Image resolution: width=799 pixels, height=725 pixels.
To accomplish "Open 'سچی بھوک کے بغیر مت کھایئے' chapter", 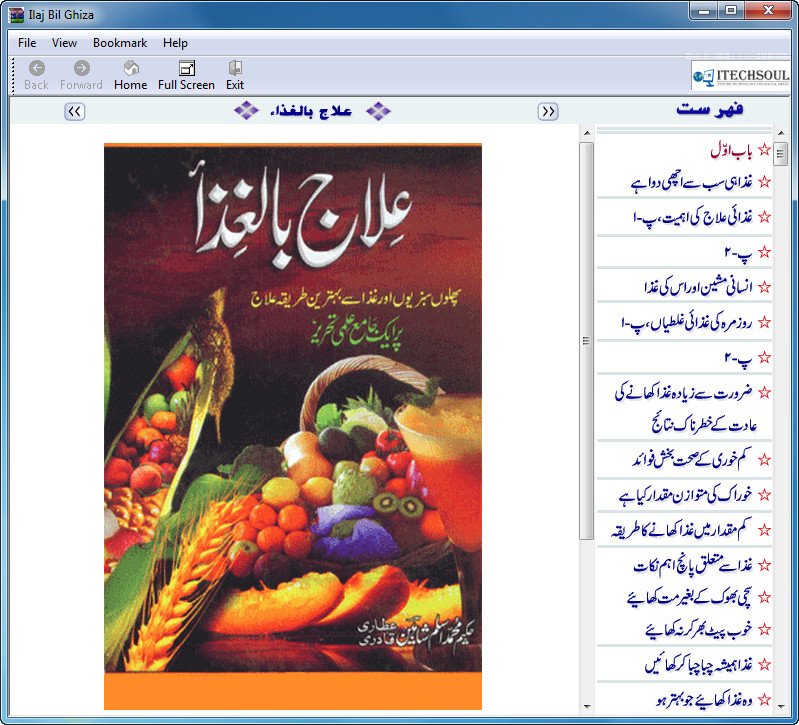I will [x=690, y=597].
